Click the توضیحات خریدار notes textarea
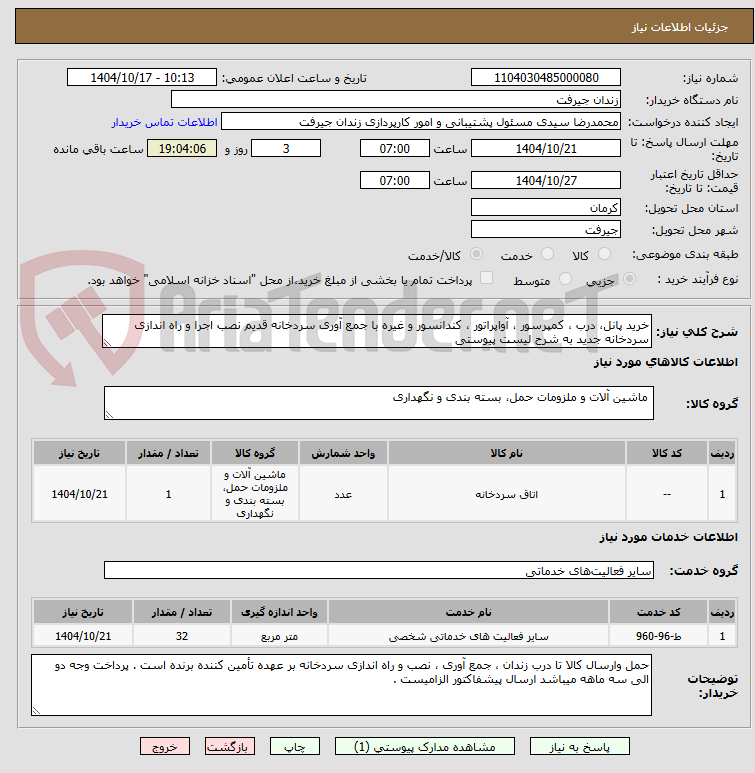 coord(341,685)
